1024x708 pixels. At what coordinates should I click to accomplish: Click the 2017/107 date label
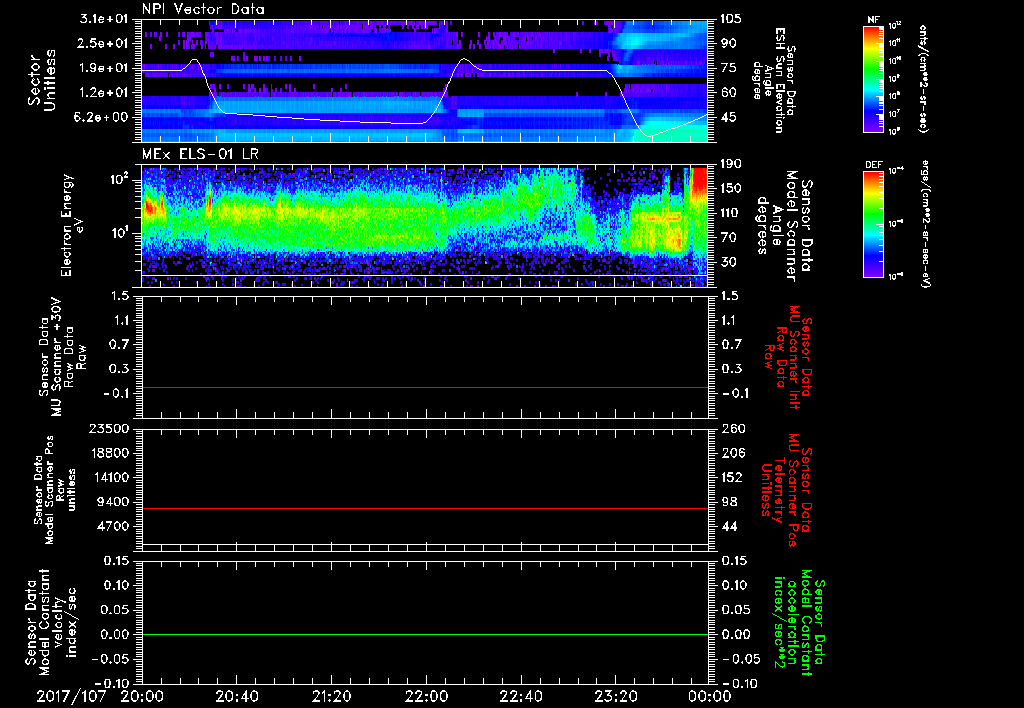(x=73, y=696)
